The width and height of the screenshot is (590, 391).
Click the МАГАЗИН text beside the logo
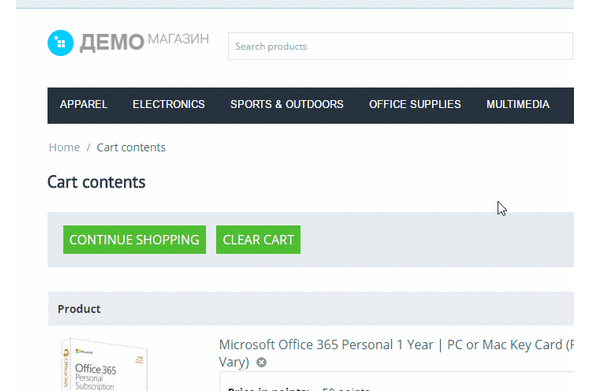178,39
